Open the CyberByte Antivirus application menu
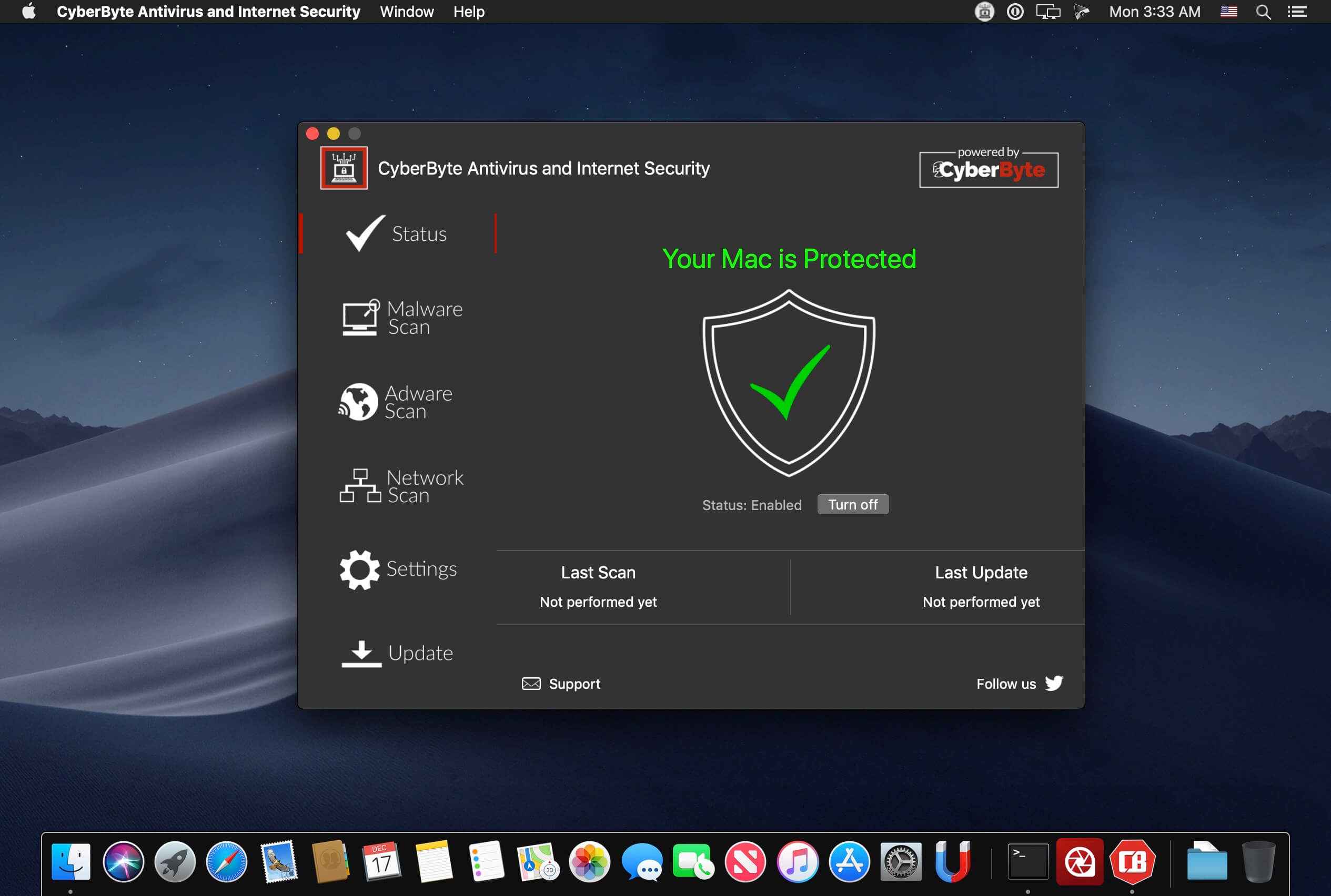 tap(208, 12)
